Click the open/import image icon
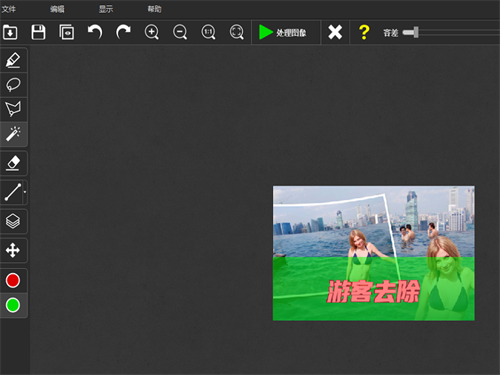The height and width of the screenshot is (375, 500). (x=10, y=32)
